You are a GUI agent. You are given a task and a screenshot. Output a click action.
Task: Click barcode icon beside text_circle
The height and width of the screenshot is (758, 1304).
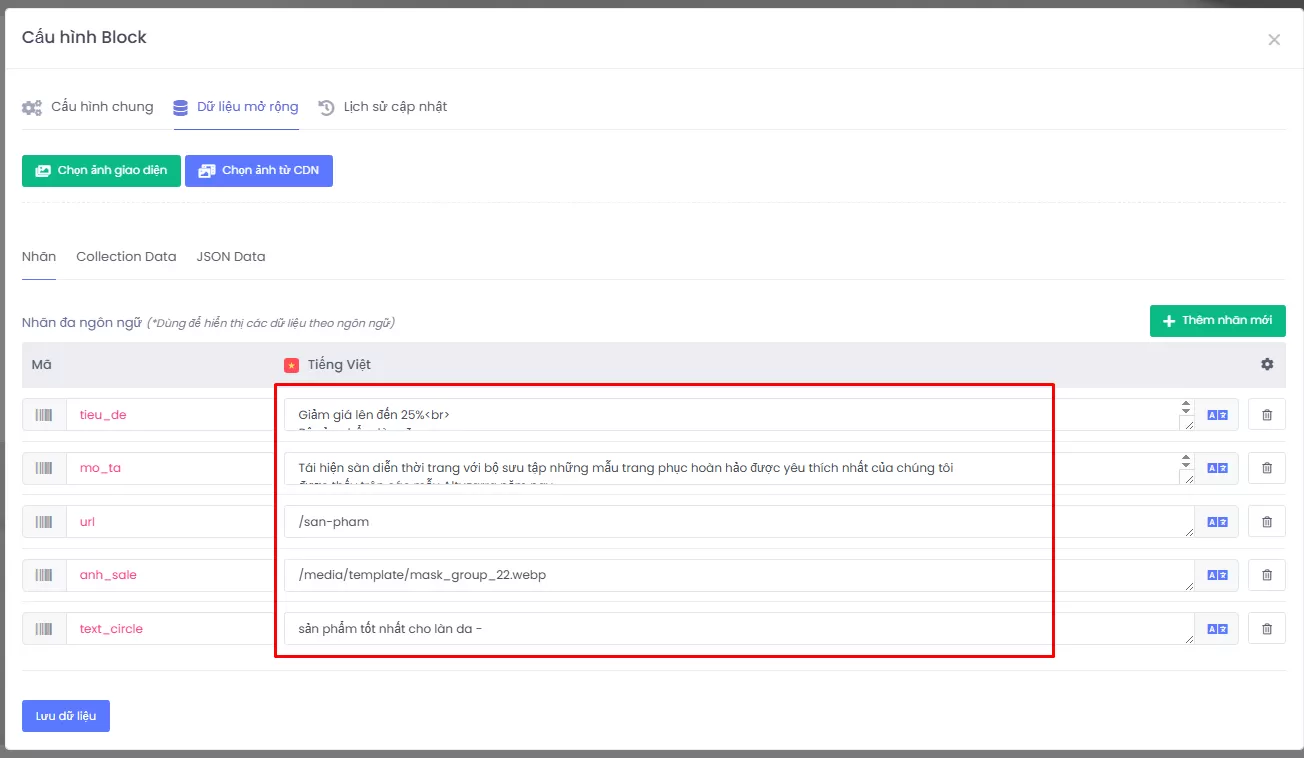click(x=44, y=629)
